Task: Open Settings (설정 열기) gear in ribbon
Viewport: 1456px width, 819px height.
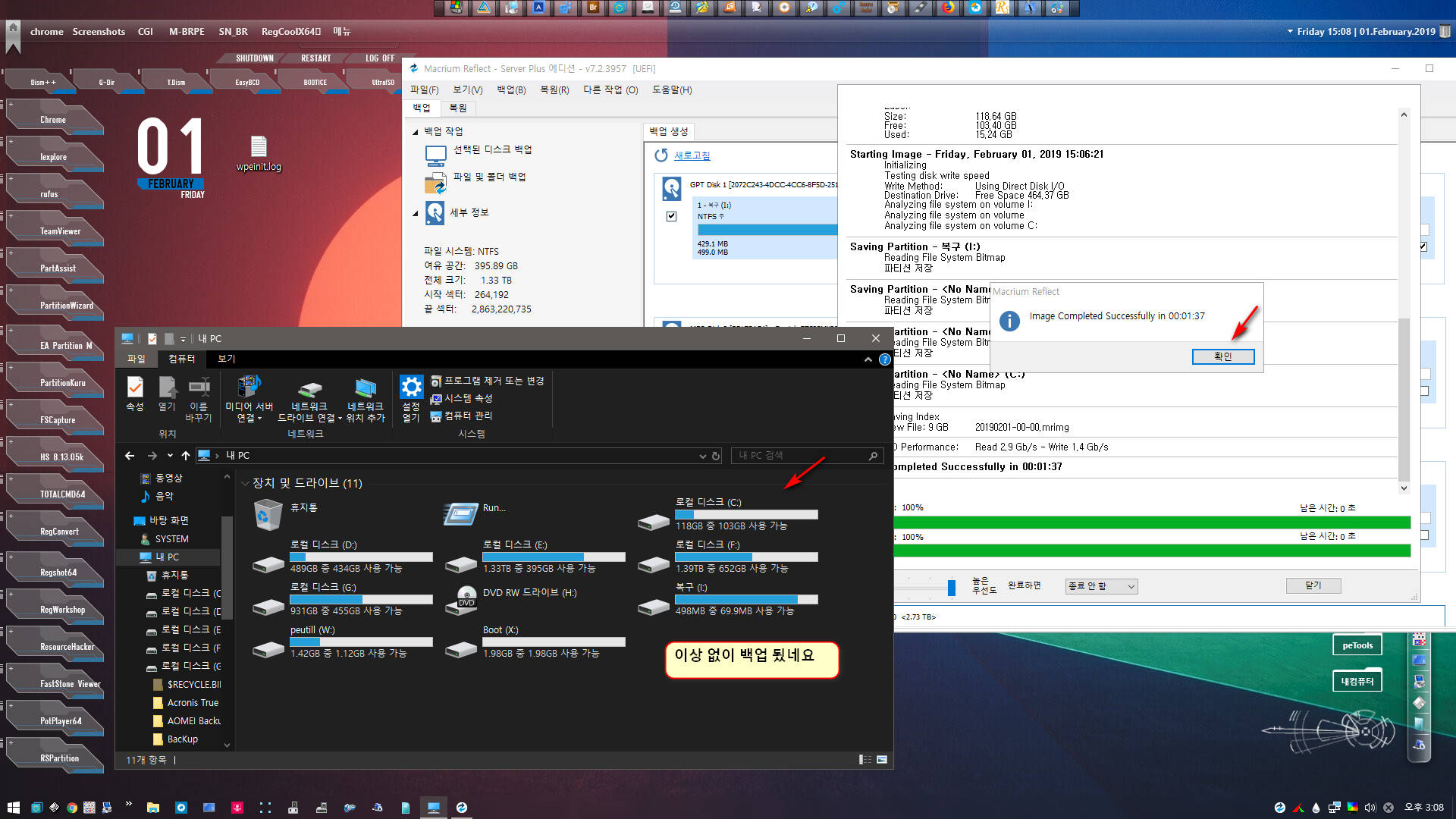Action: pos(411,388)
